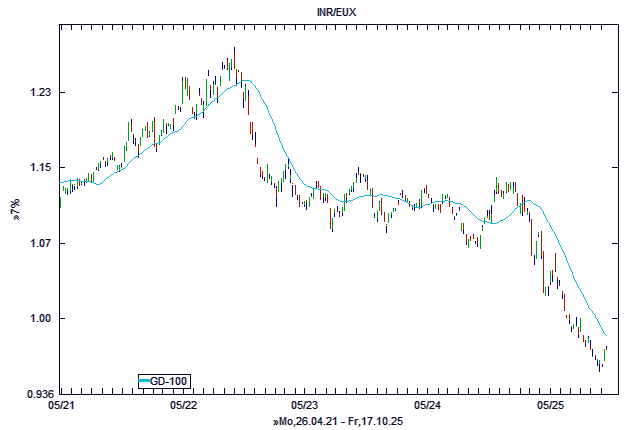This screenshot has width=630, height=430.
Task: Select the 05/23 x-axis date label
Action: (305, 406)
